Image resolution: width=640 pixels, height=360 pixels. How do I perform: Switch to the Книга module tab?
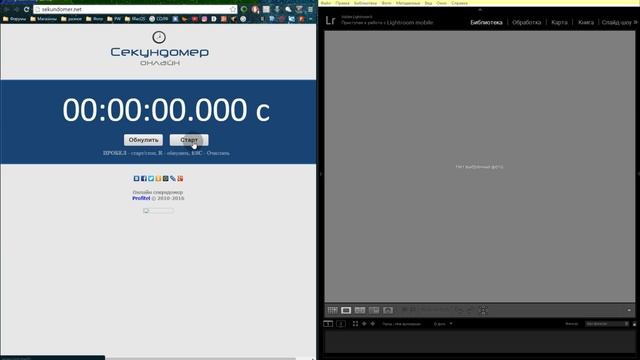[x=586, y=22]
